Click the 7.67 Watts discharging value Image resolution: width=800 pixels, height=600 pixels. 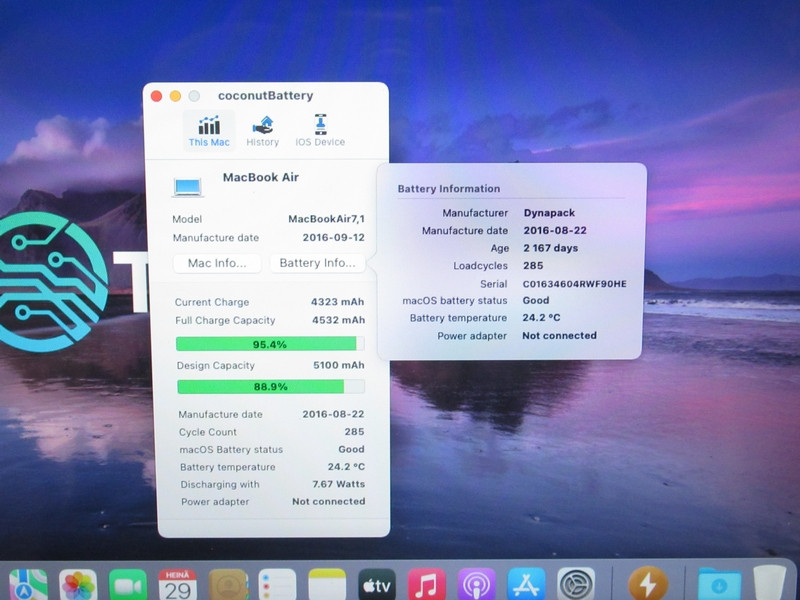[x=339, y=484]
